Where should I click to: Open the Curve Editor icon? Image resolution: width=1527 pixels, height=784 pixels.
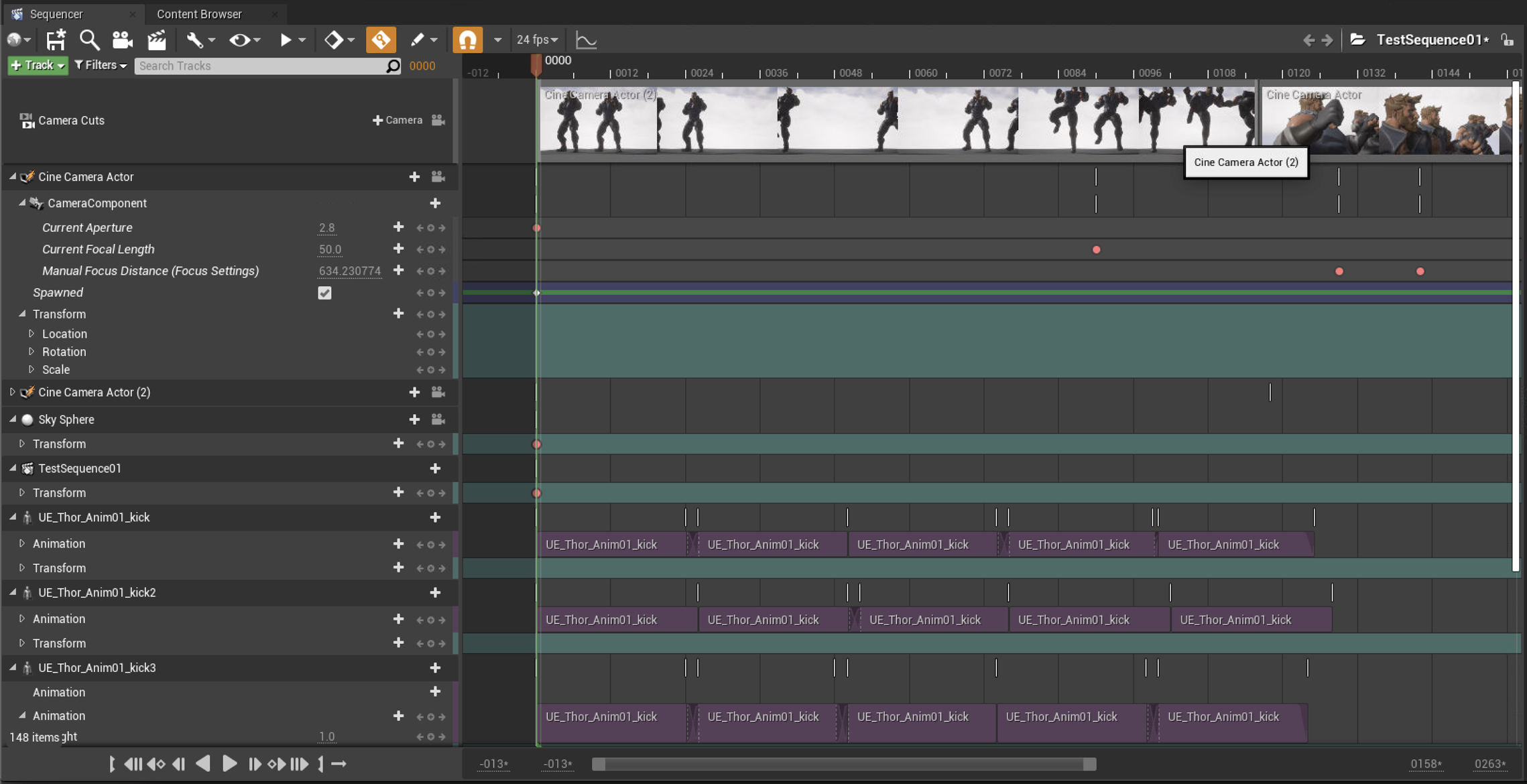pyautogui.click(x=586, y=40)
